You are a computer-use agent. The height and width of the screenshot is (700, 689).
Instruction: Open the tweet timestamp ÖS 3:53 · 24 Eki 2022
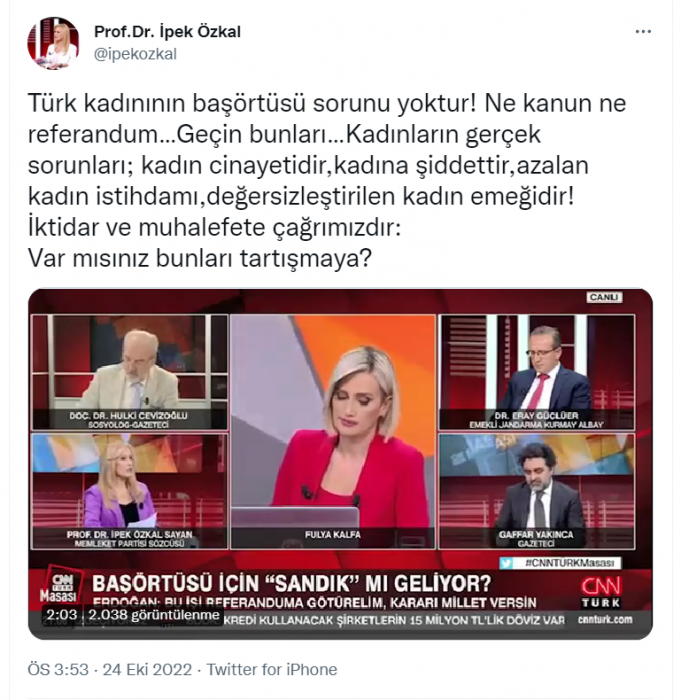coord(110,670)
